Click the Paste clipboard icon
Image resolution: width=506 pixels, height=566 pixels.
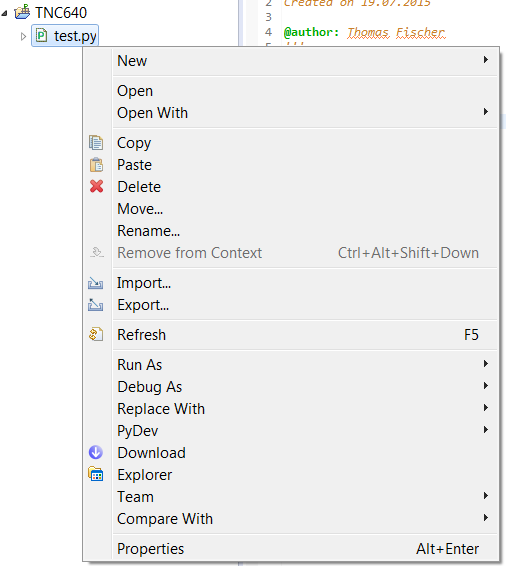[x=96, y=165]
